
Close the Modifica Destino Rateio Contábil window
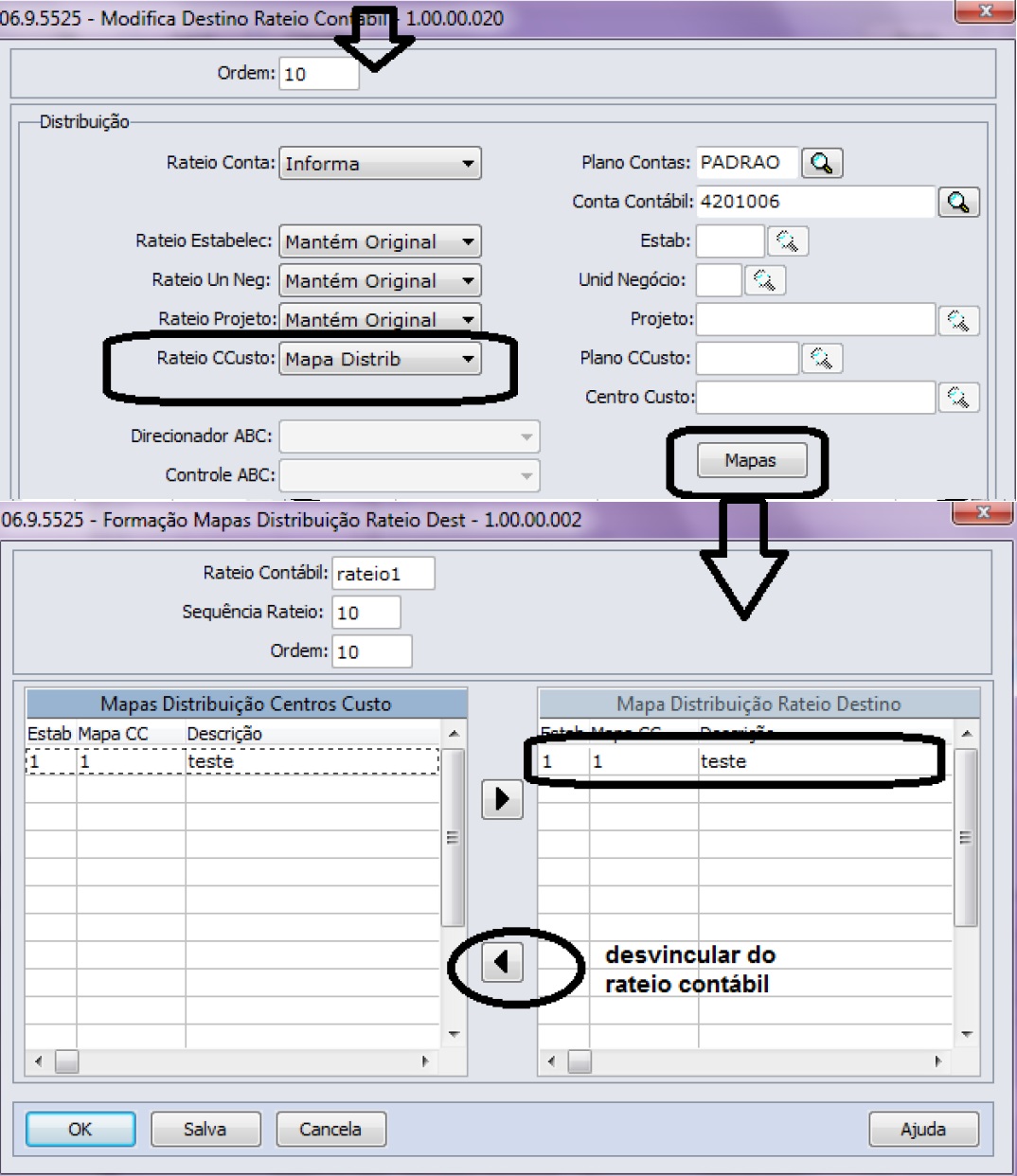[986, 10]
